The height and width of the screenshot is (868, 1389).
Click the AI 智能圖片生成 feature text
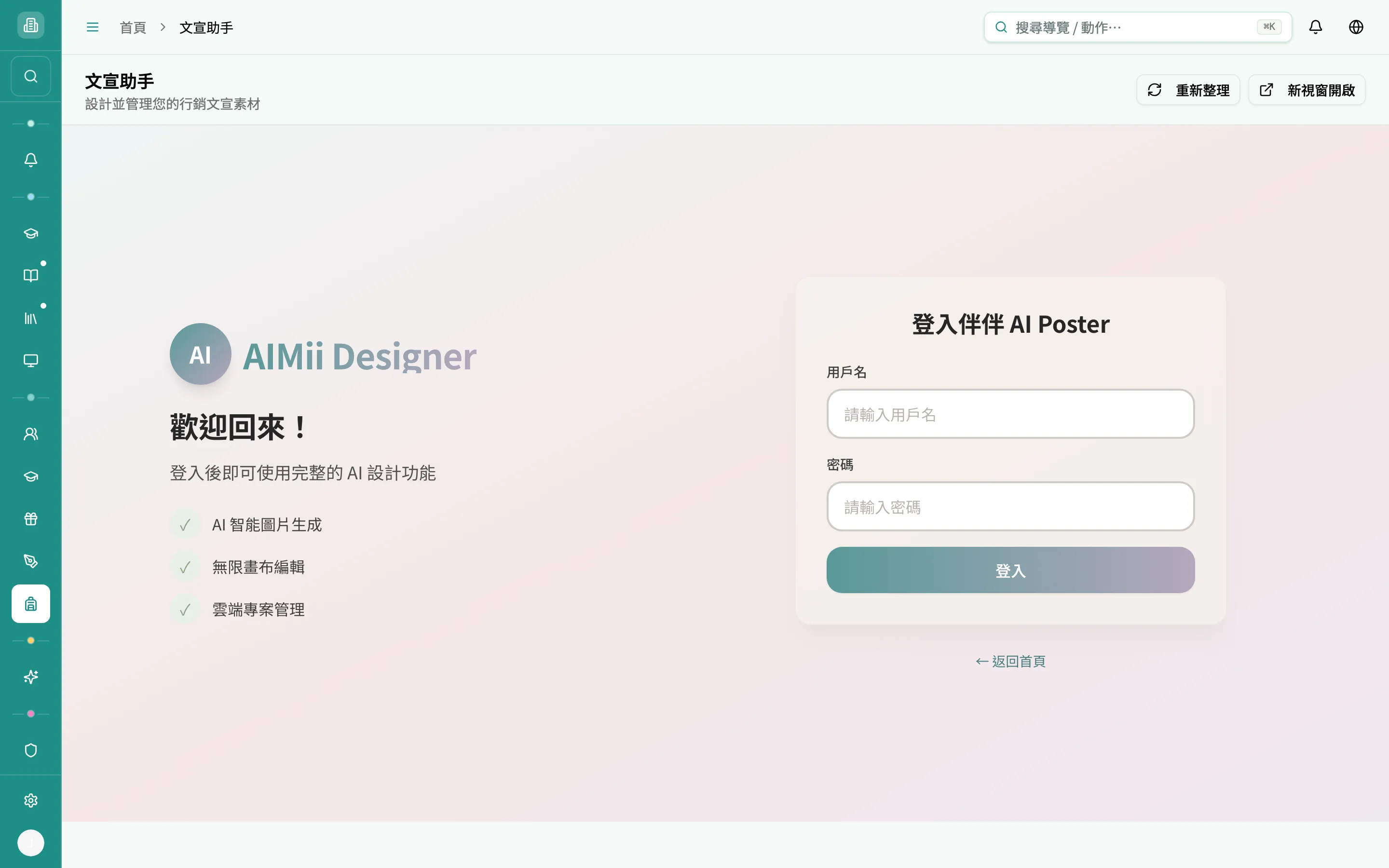267,525
